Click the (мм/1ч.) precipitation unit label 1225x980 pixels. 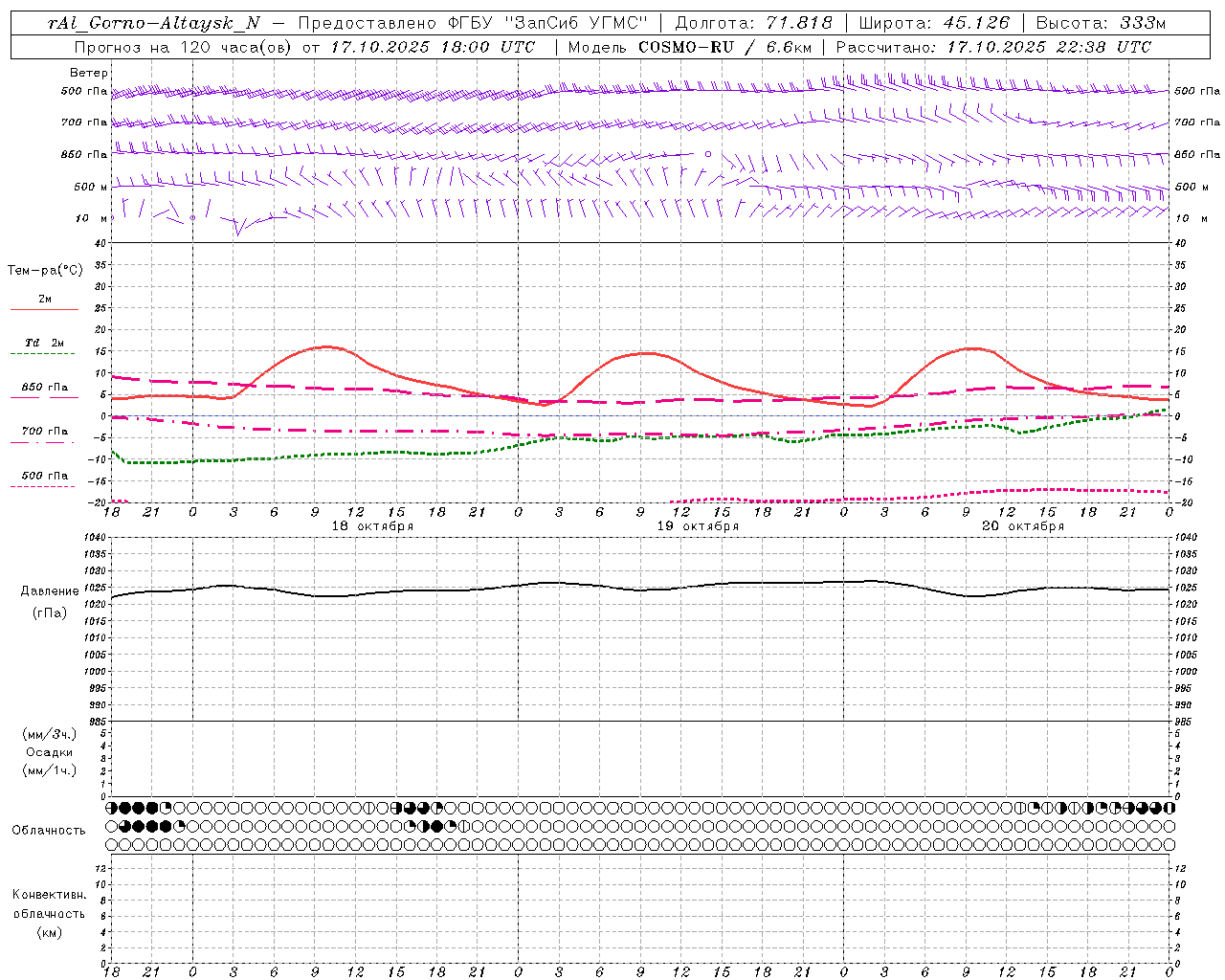coord(50,770)
